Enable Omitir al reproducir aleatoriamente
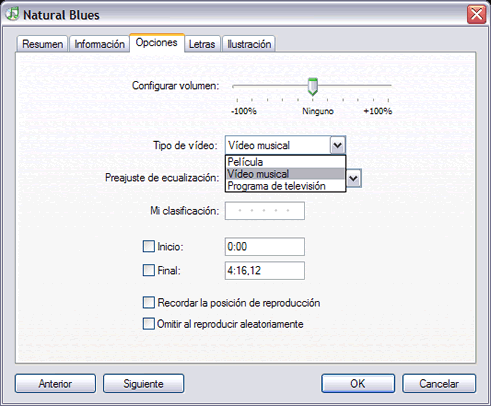 point(149,324)
